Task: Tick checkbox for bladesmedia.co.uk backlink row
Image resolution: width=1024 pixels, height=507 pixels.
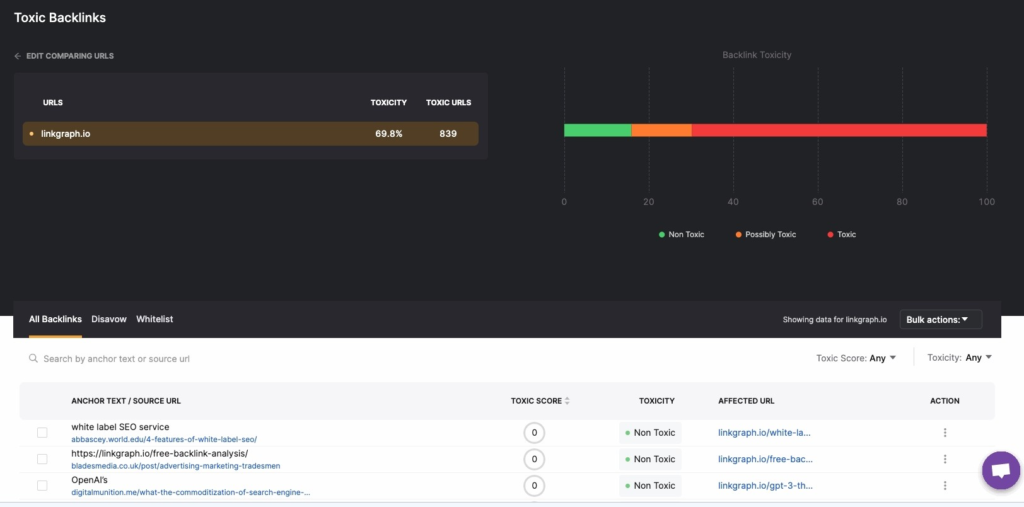Action: (42, 459)
